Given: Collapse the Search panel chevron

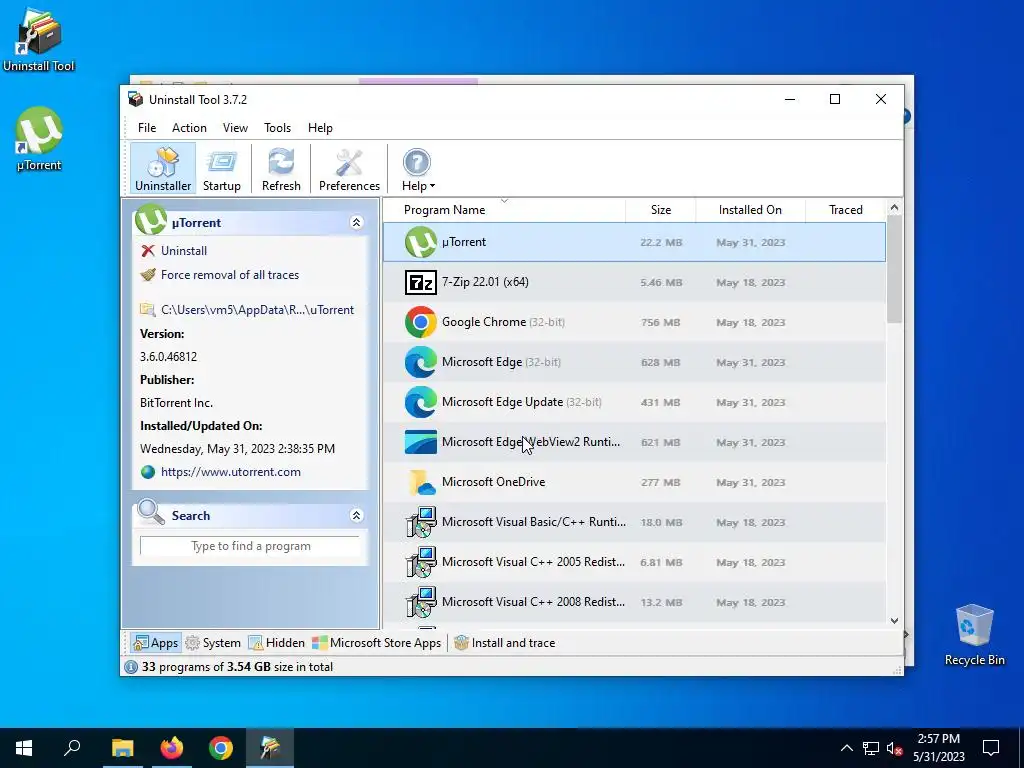Looking at the screenshot, I should click(357, 515).
